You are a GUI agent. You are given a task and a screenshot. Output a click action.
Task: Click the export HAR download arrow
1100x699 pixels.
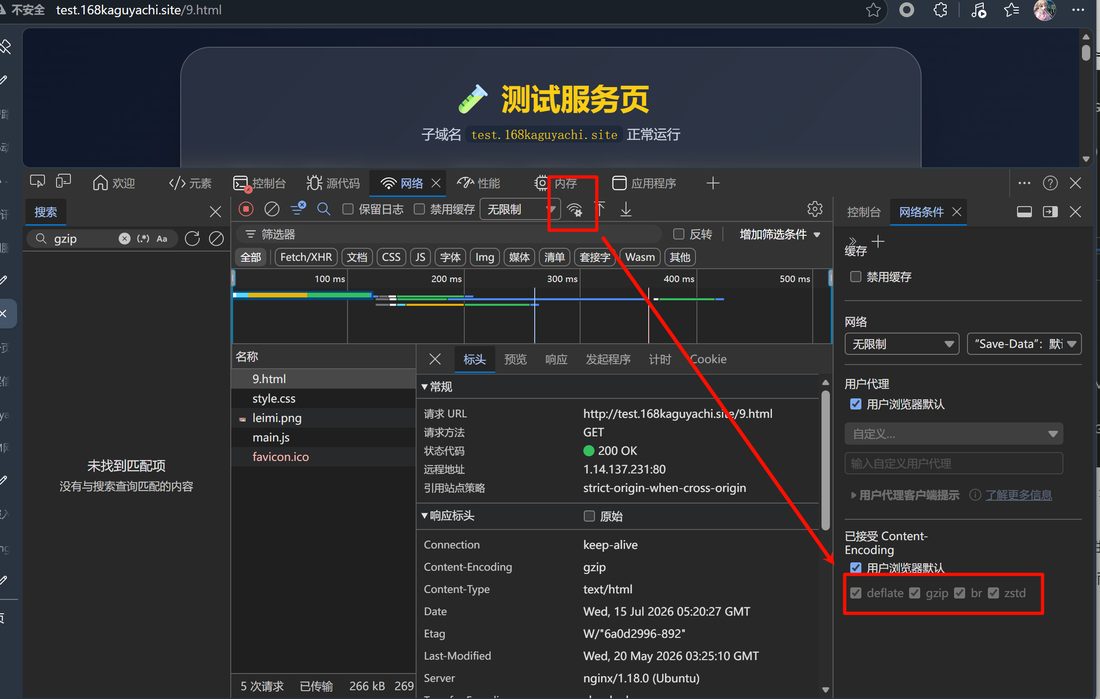click(626, 209)
